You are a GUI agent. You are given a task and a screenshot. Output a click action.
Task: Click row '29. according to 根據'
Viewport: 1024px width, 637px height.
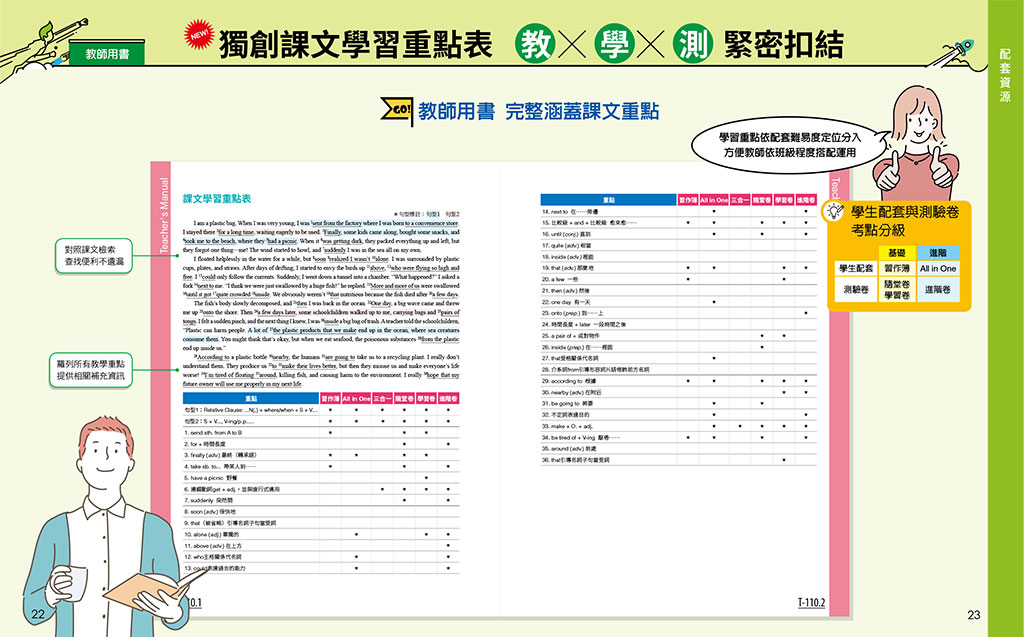(679, 381)
